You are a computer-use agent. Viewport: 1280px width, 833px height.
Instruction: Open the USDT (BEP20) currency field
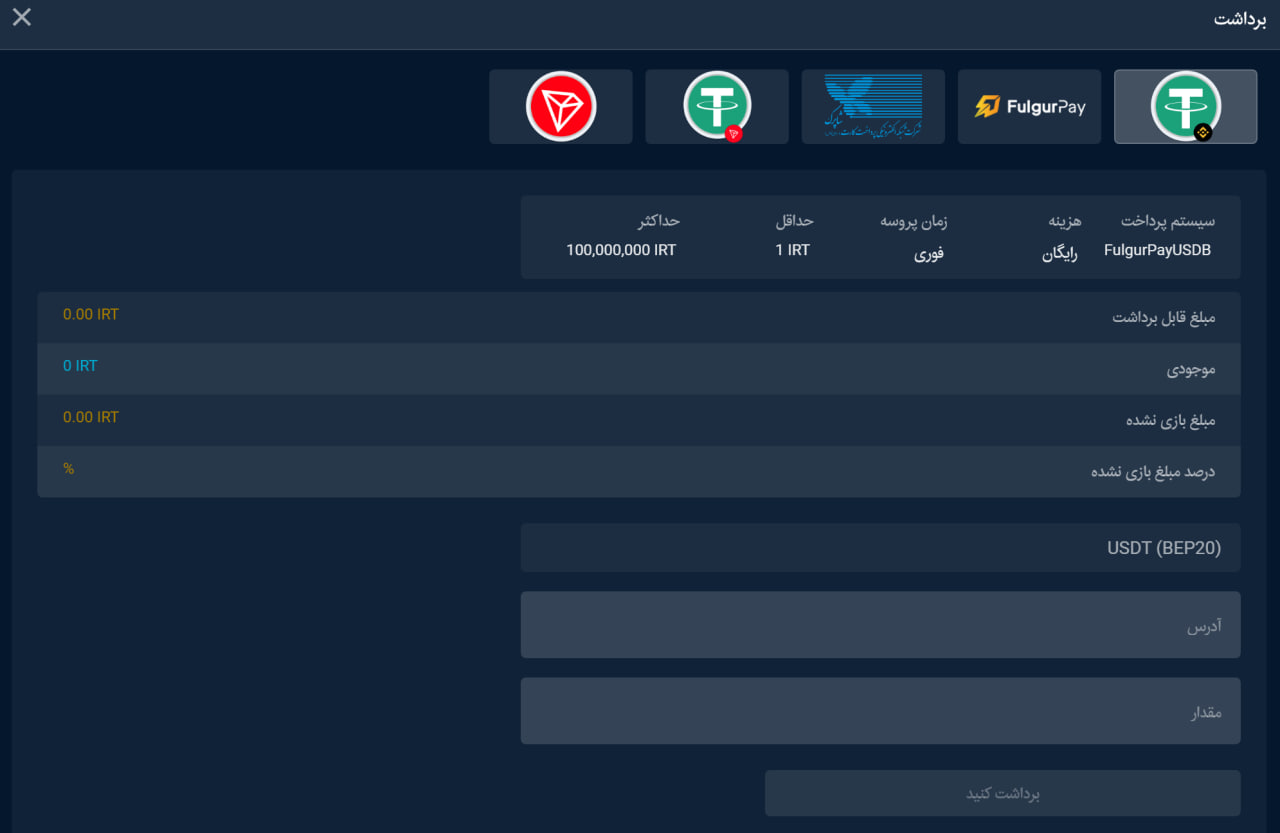(880, 548)
